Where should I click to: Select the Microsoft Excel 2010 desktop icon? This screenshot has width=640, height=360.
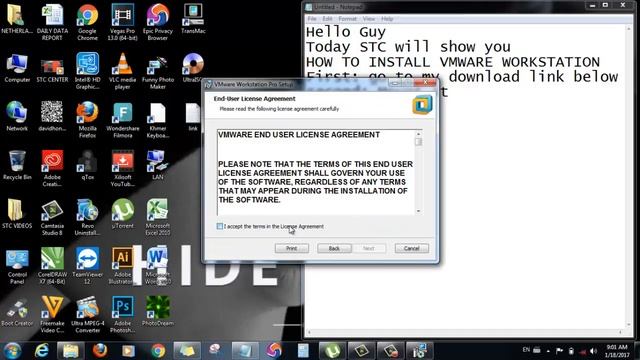tap(158, 217)
